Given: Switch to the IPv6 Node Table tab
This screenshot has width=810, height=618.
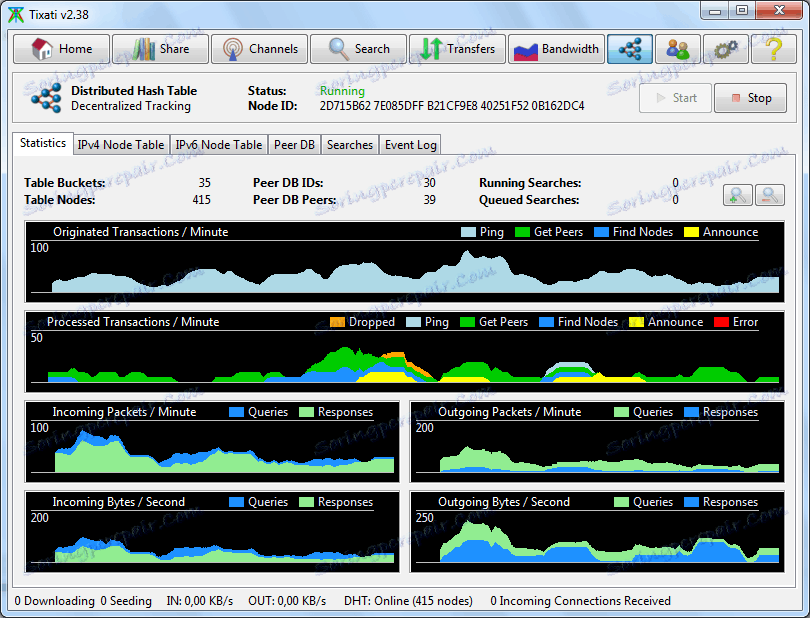Looking at the screenshot, I should [219, 145].
